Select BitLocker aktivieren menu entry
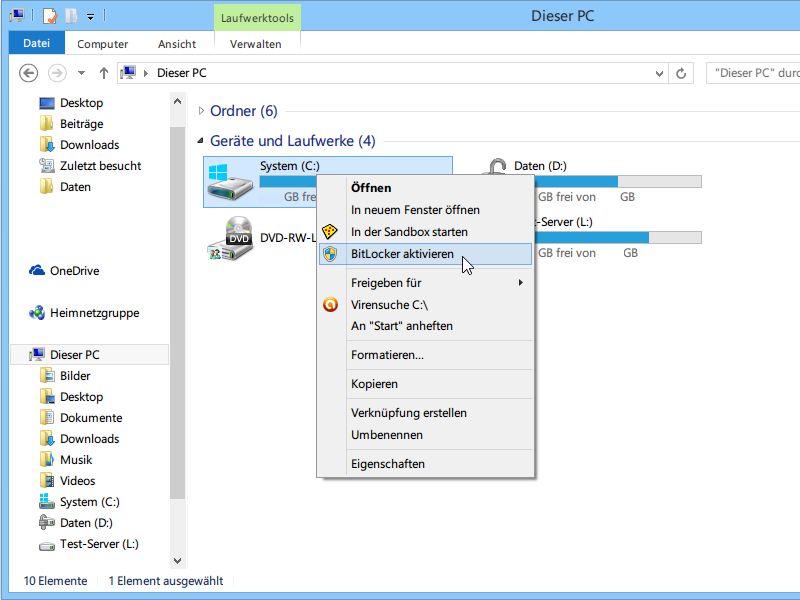Viewport: 800px width, 600px height. (425, 254)
